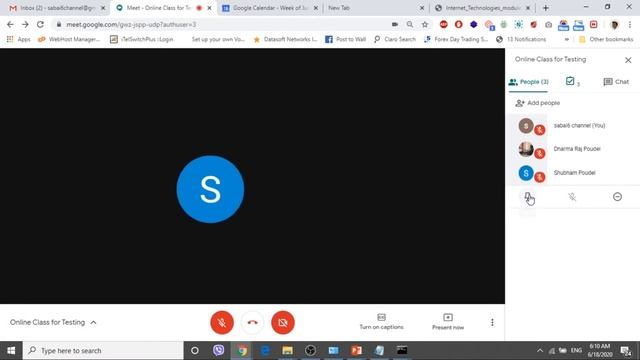Mute Shubham Poudel's microphone icon
The height and width of the screenshot is (360, 640).
point(572,197)
